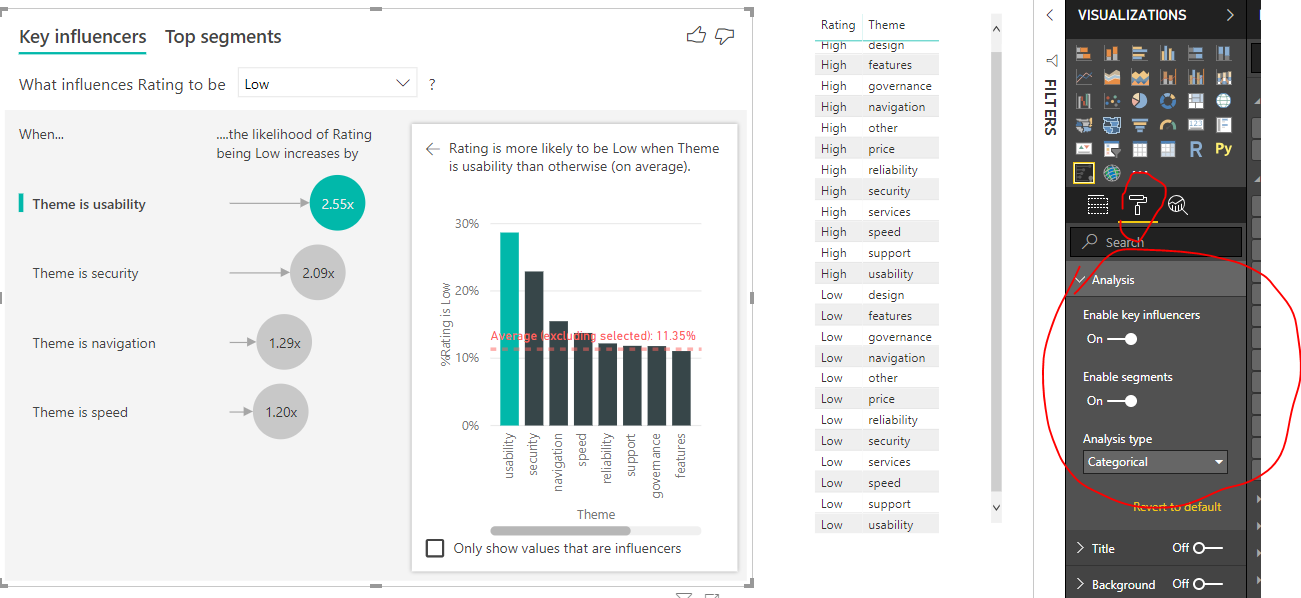
Task: Click the question mark help link
Action: pos(432,85)
